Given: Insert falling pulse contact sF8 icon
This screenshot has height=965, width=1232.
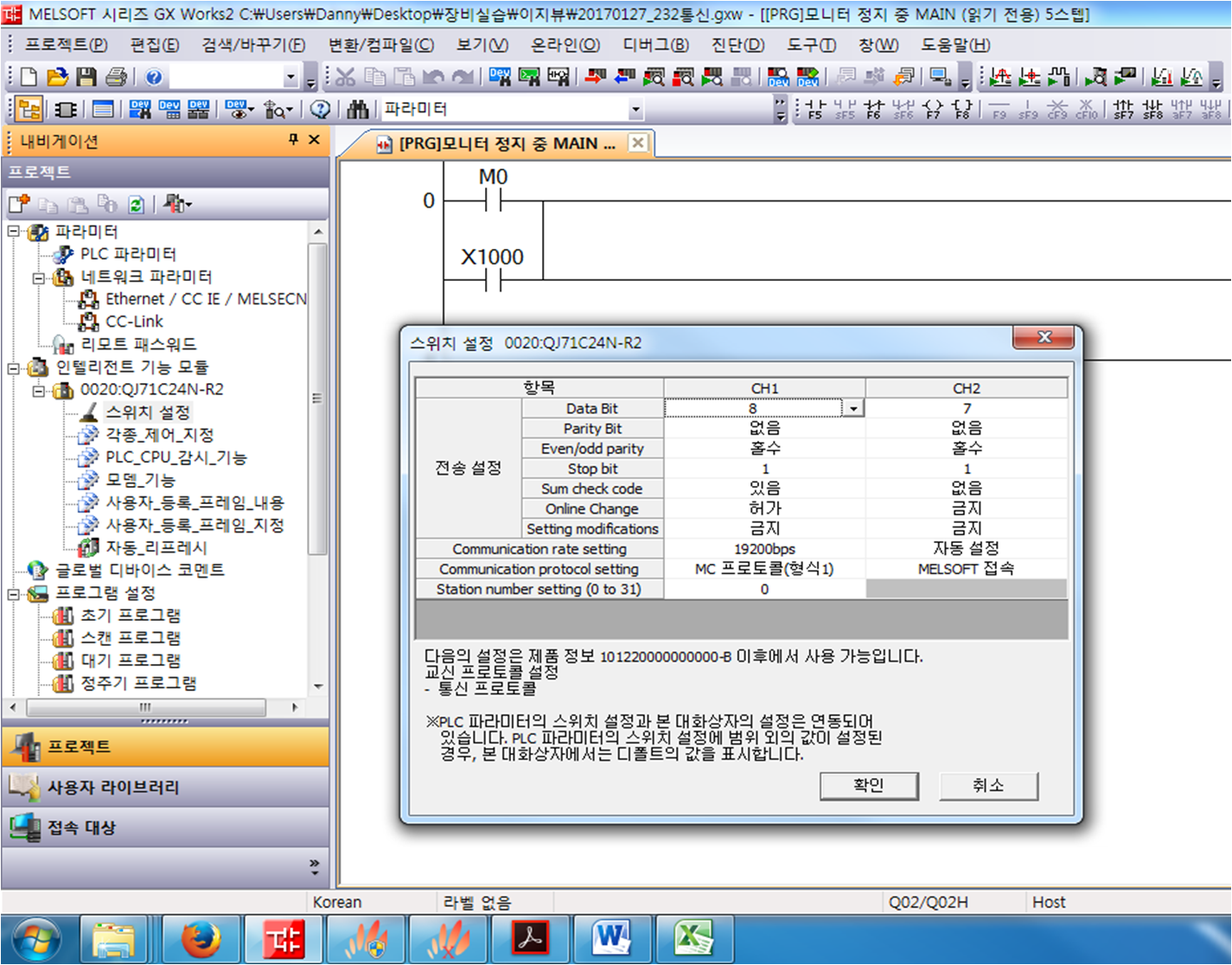Looking at the screenshot, I should pos(1152,109).
